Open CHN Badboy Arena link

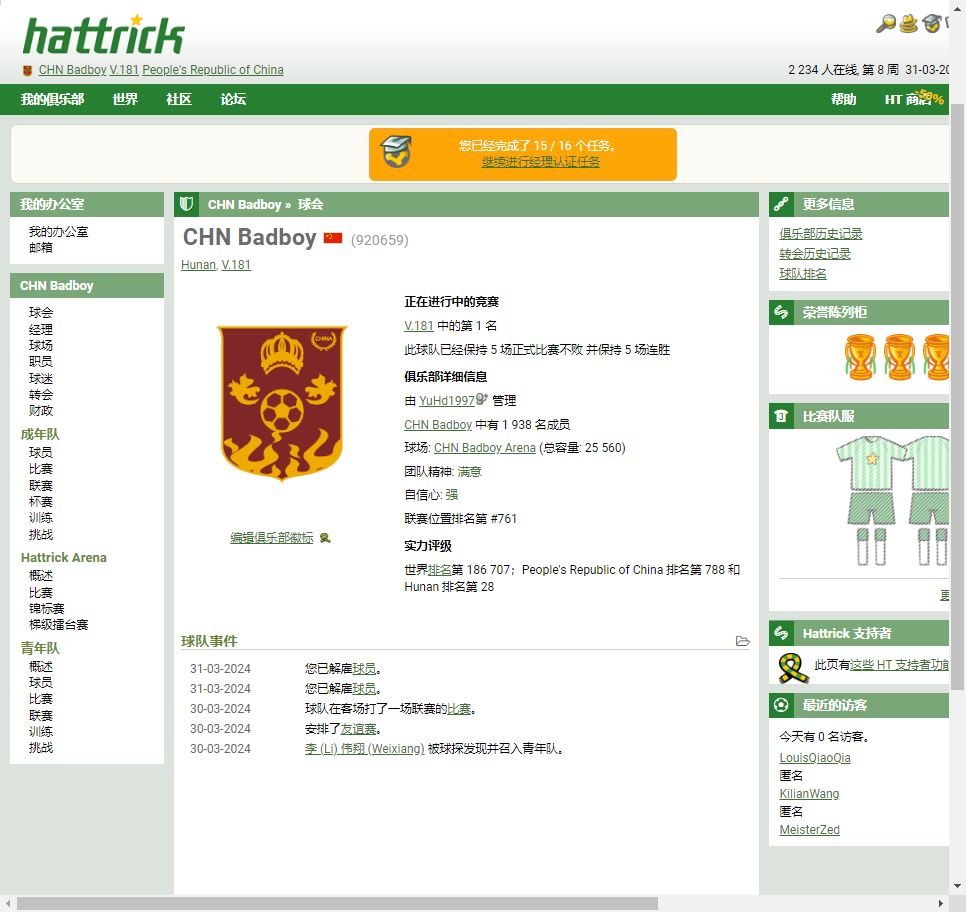point(485,448)
